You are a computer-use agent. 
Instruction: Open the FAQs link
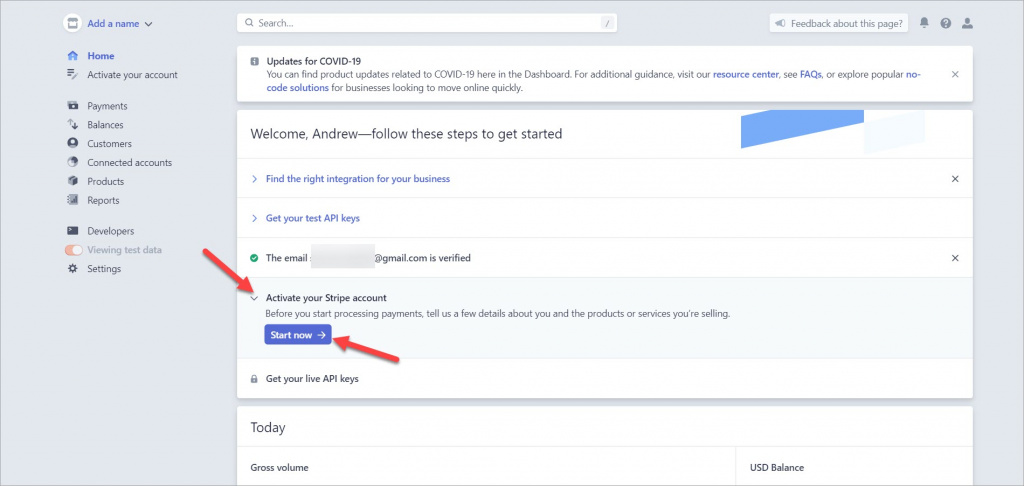tap(810, 74)
